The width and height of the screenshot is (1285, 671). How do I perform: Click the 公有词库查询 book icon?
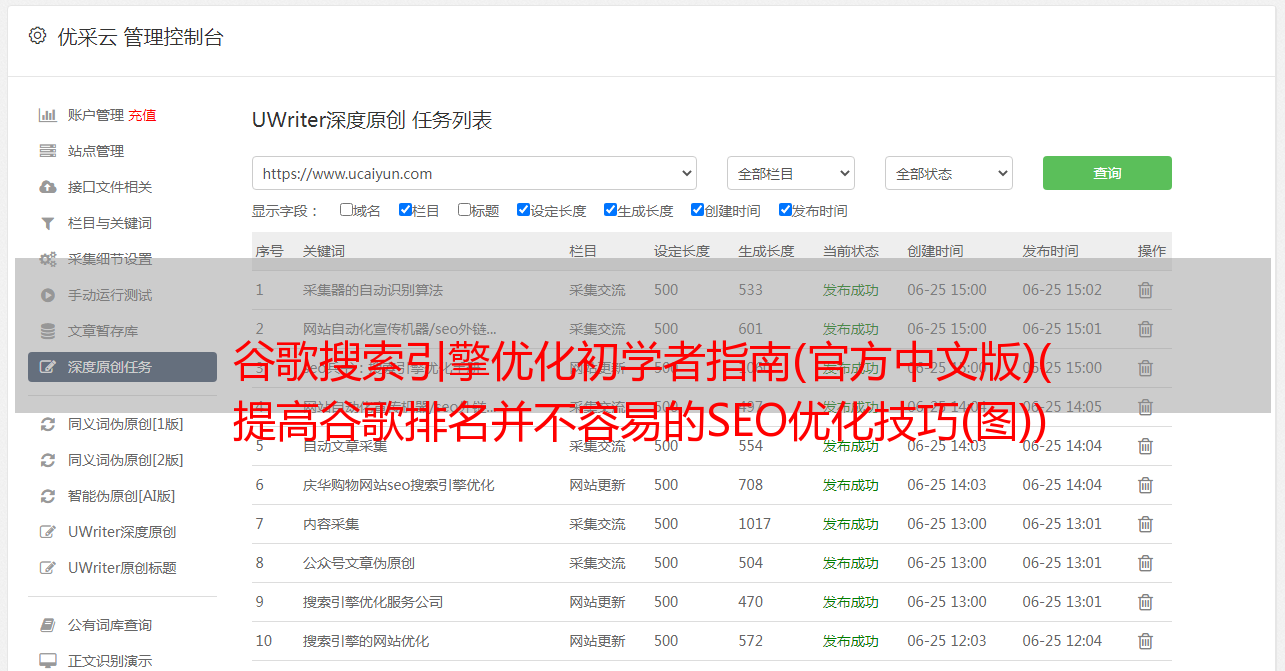click(x=47, y=625)
